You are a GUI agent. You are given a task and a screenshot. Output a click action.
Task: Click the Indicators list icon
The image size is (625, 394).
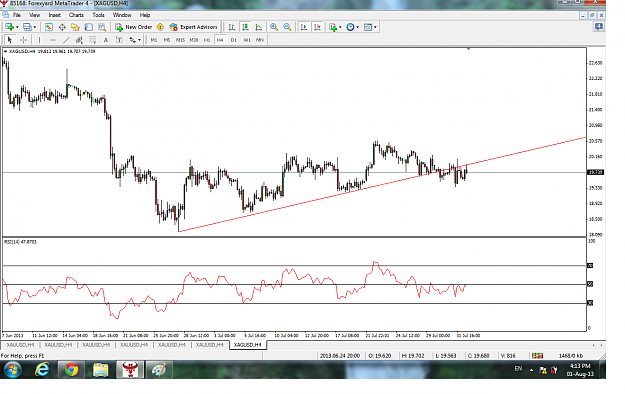[x=333, y=27]
